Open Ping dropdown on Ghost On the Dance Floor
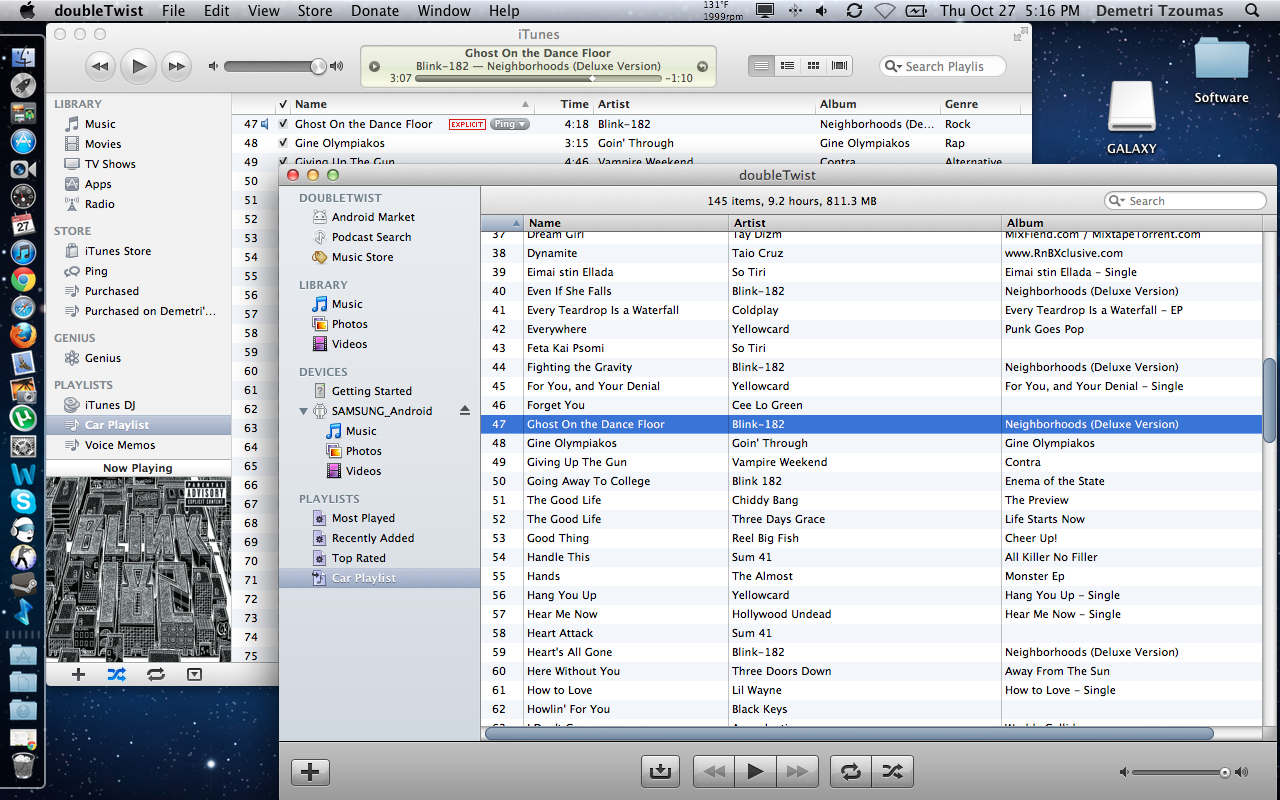 [510, 124]
